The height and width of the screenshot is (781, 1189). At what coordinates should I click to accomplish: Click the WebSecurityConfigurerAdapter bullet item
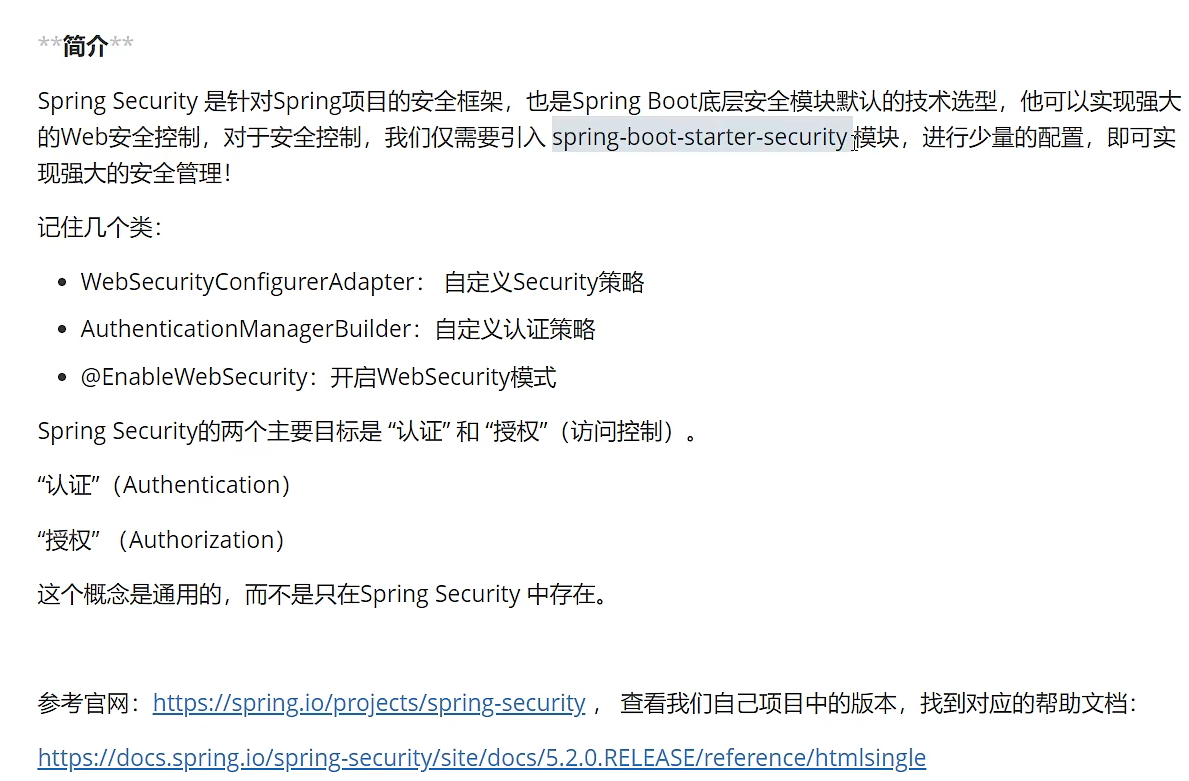(x=247, y=282)
